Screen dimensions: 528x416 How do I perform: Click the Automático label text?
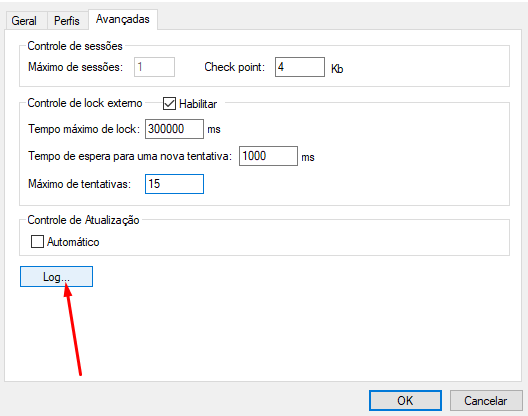tap(73, 242)
